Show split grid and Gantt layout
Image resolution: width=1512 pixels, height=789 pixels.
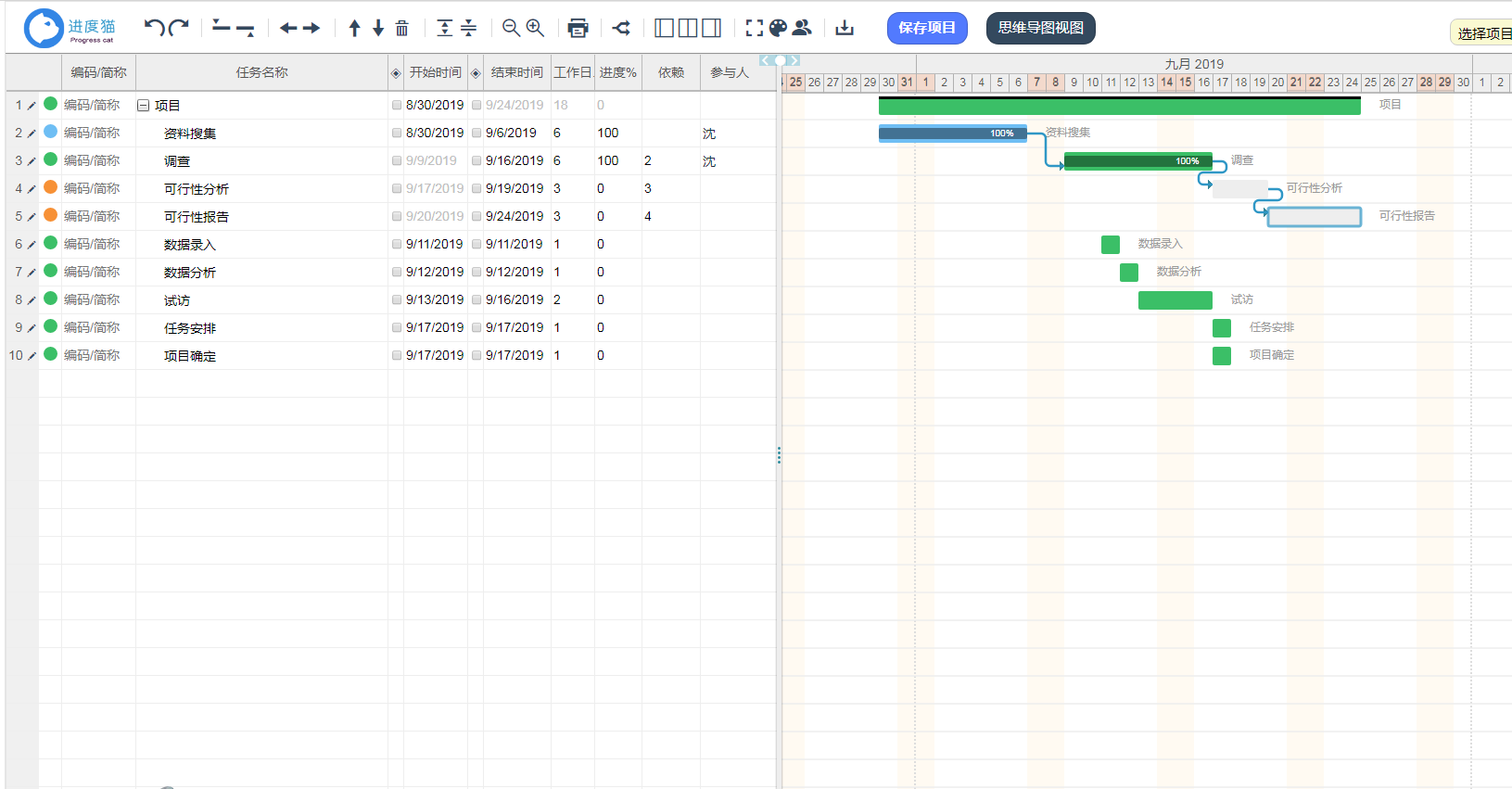(688, 28)
